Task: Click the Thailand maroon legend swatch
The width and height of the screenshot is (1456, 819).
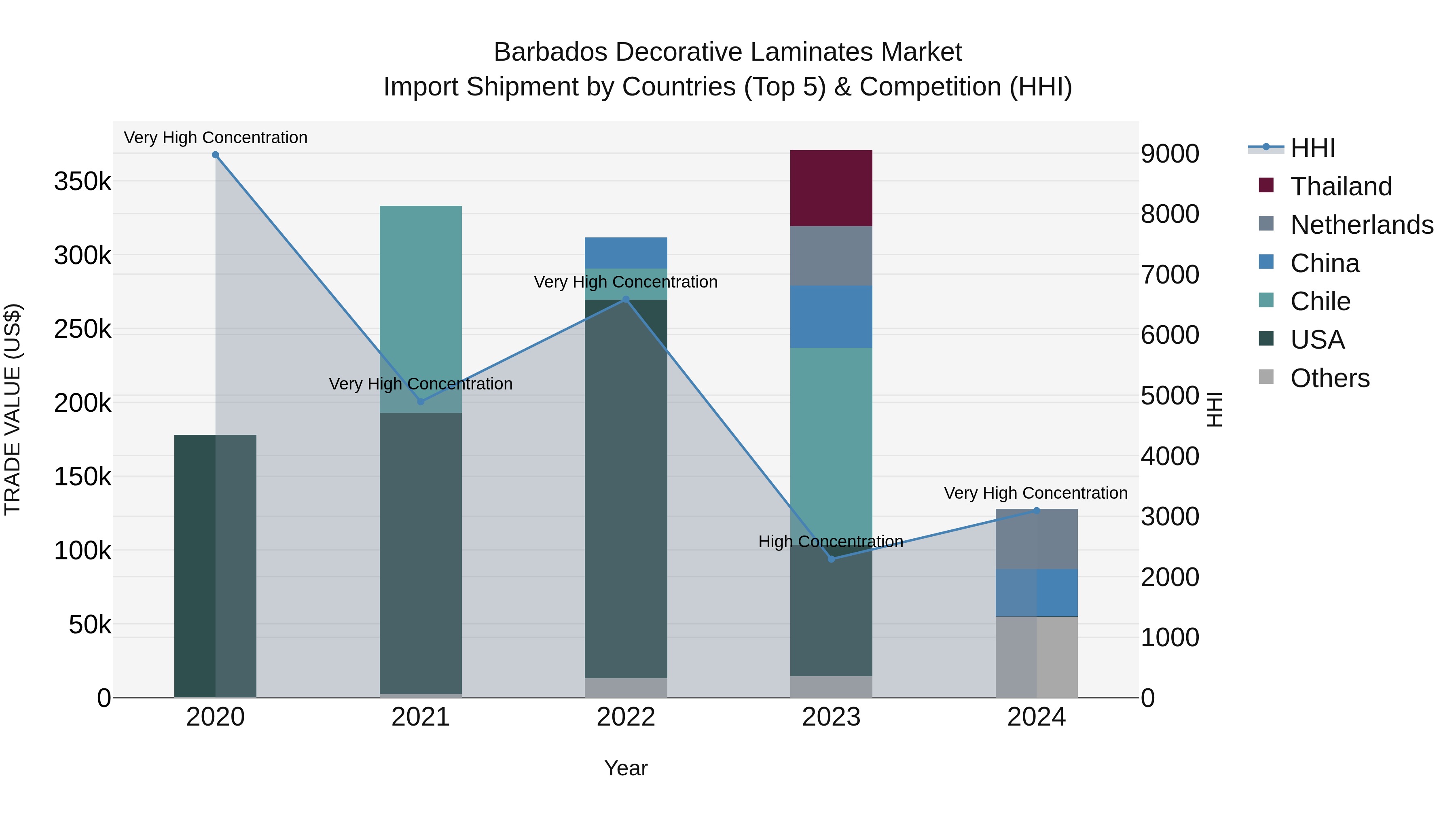Action: tap(1266, 185)
